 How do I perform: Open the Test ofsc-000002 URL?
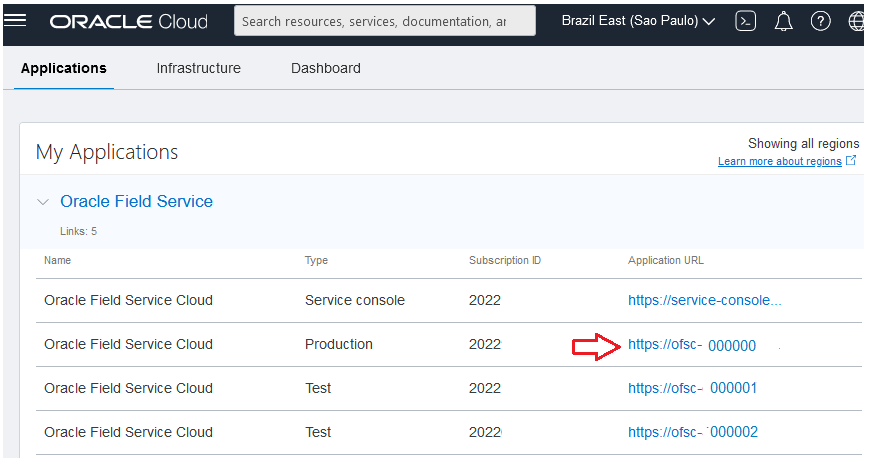(x=693, y=432)
